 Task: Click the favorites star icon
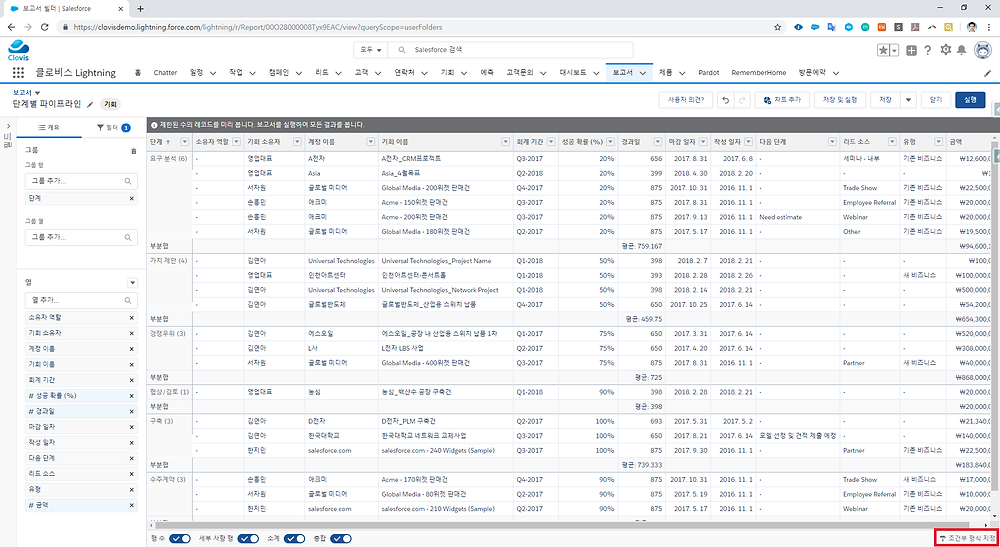[x=883, y=50]
